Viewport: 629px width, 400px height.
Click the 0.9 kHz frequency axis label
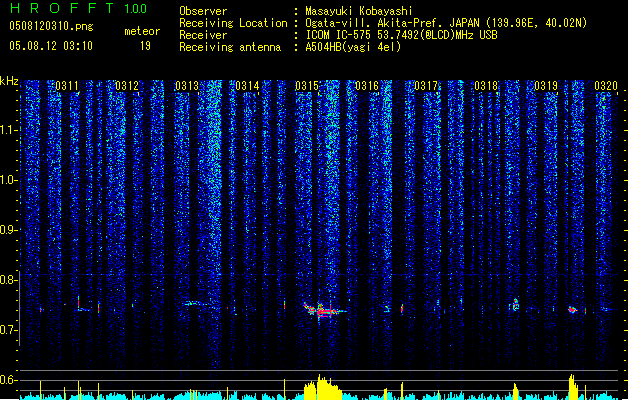click(x=9, y=230)
